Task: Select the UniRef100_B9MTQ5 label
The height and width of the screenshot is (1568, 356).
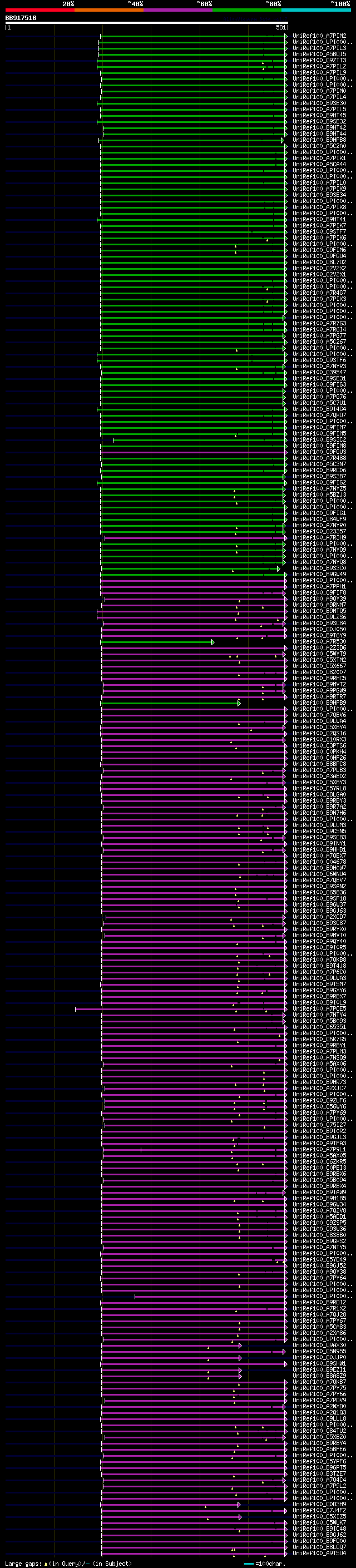Action: [319, 611]
